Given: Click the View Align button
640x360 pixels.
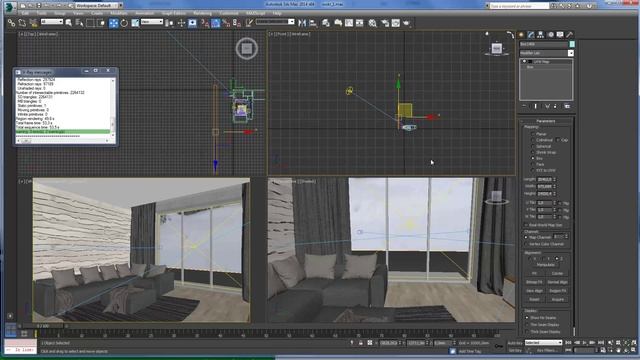Looking at the screenshot, I should (x=534, y=291).
